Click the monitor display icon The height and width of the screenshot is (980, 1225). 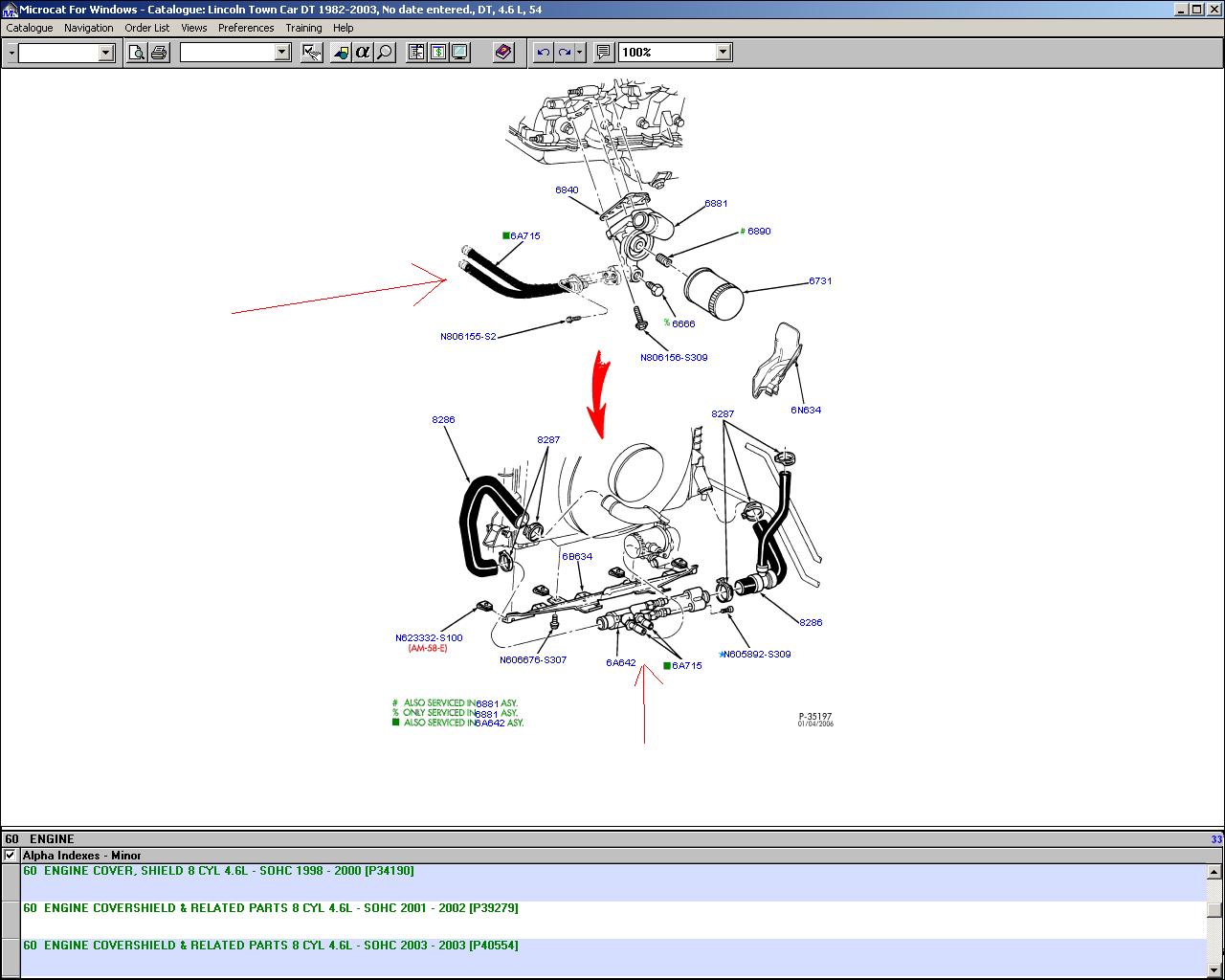(459, 53)
